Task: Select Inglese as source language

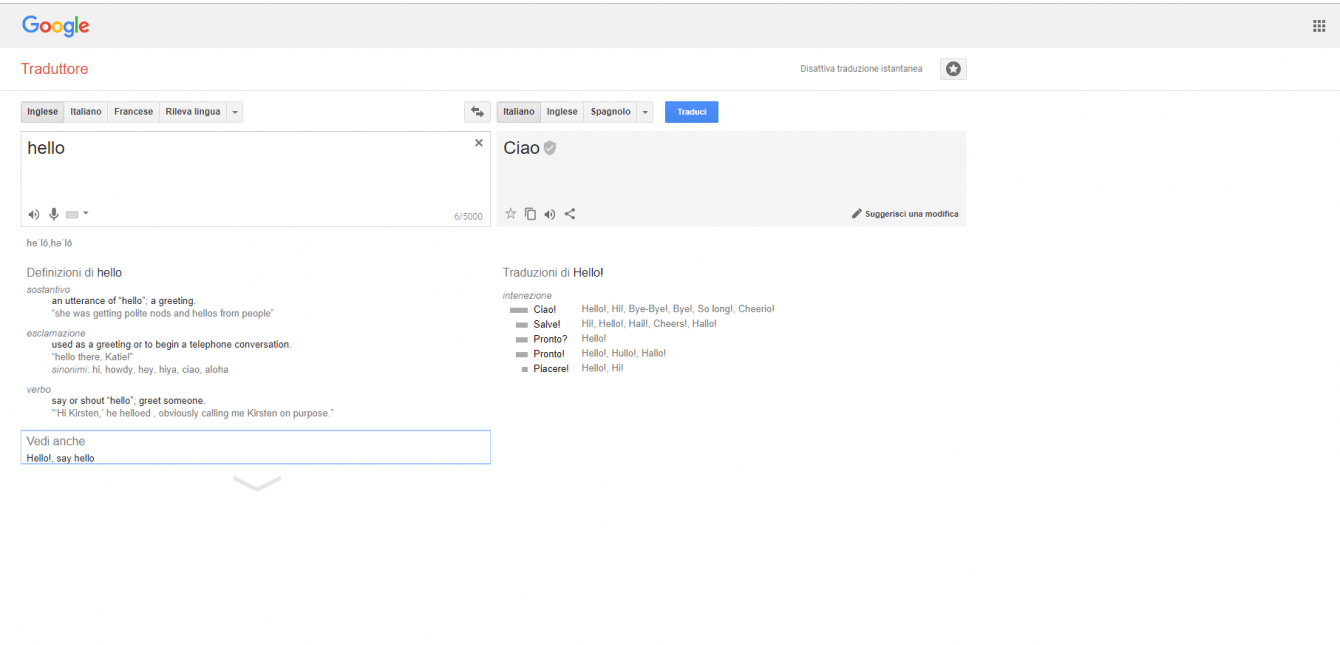Action: (x=43, y=112)
